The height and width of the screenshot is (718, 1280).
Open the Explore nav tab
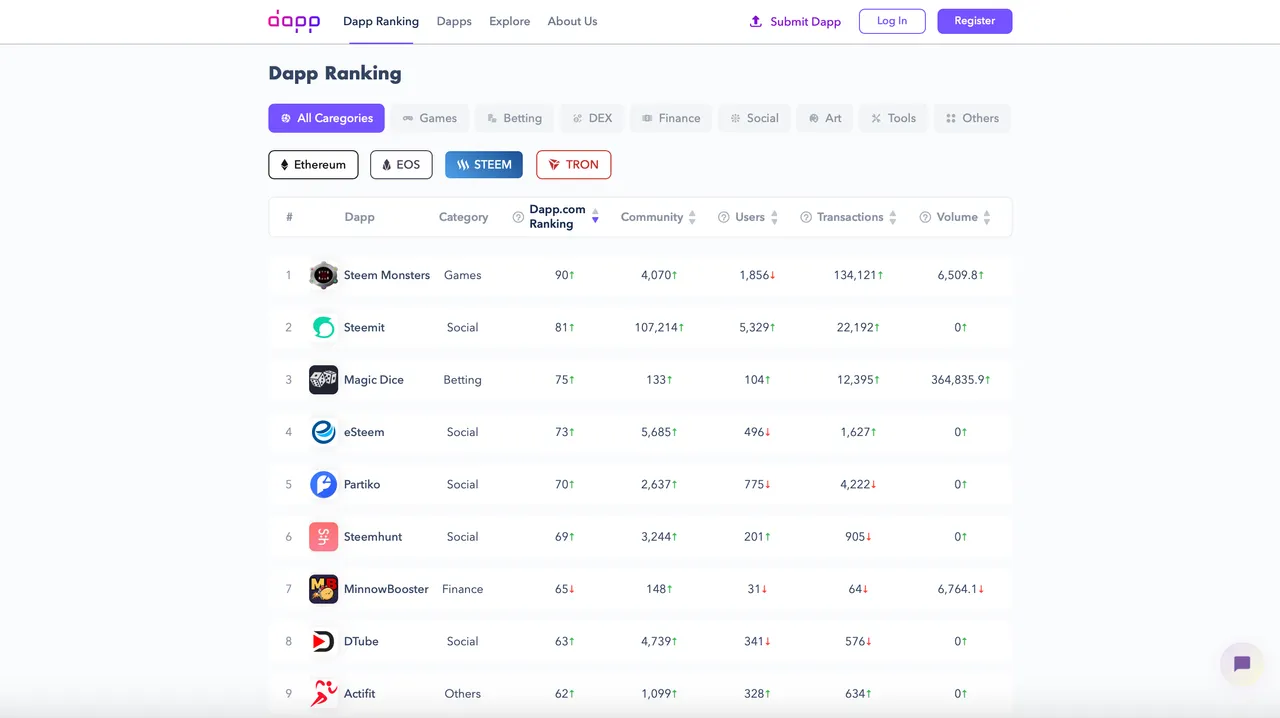(510, 21)
